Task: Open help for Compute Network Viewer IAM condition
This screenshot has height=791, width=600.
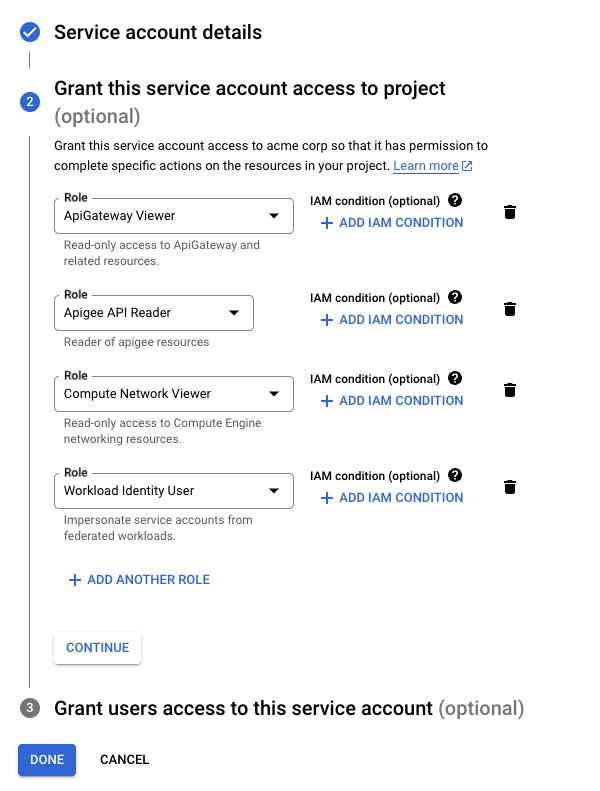Action: [x=455, y=379]
